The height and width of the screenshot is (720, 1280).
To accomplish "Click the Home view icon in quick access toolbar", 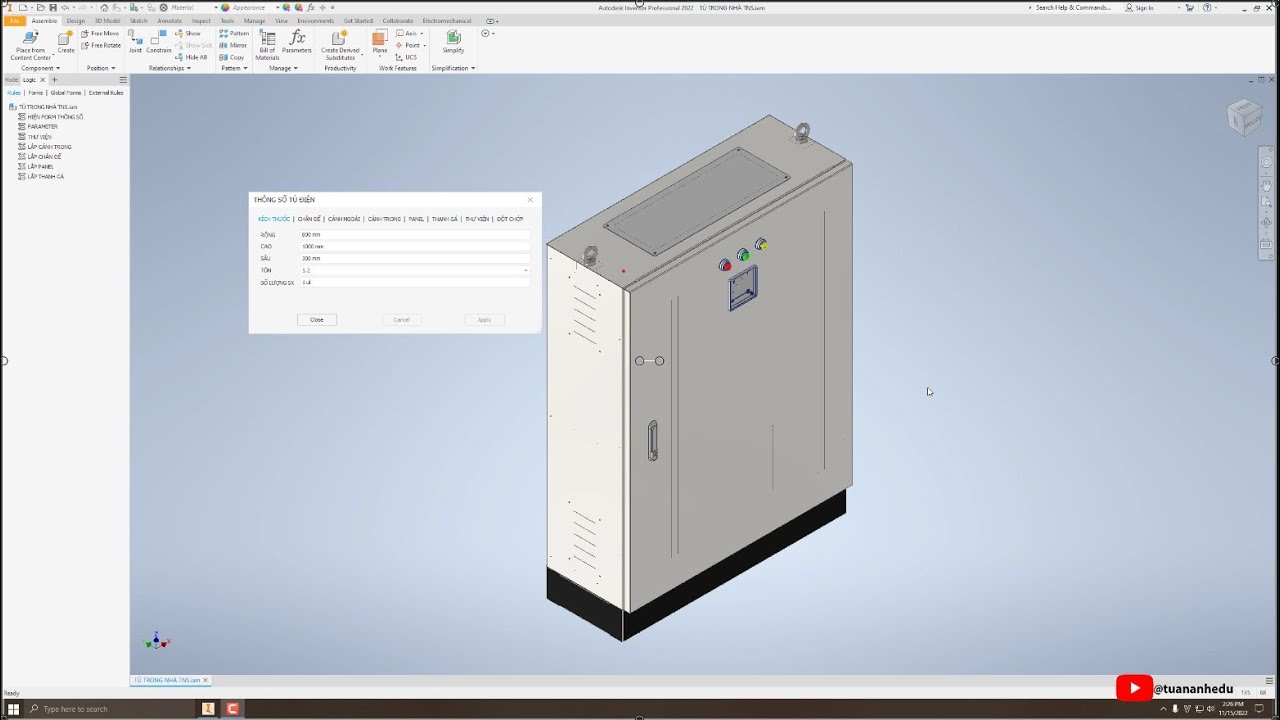I will click(x=105, y=7).
